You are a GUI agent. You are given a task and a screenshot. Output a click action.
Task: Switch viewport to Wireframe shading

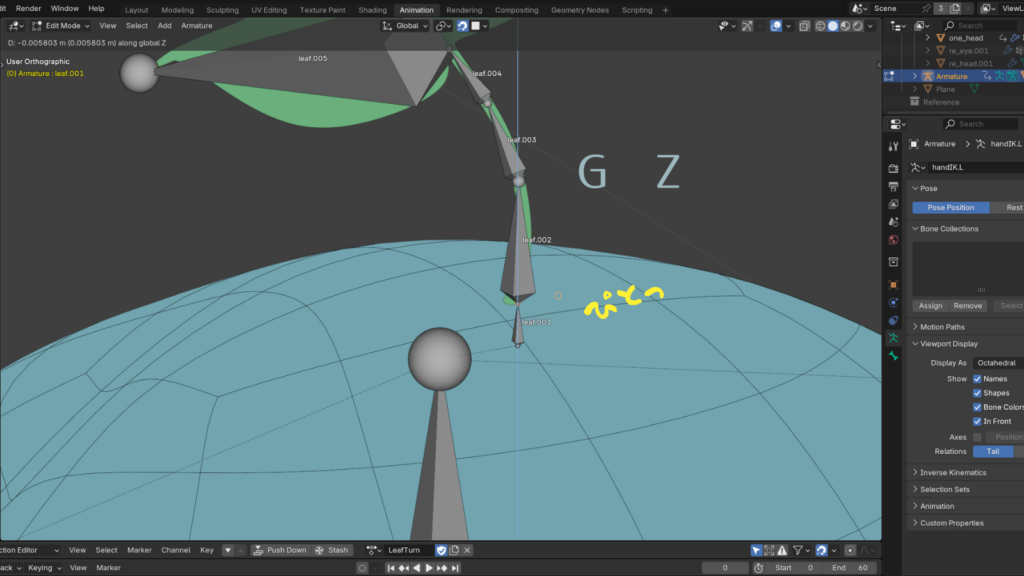[820, 26]
